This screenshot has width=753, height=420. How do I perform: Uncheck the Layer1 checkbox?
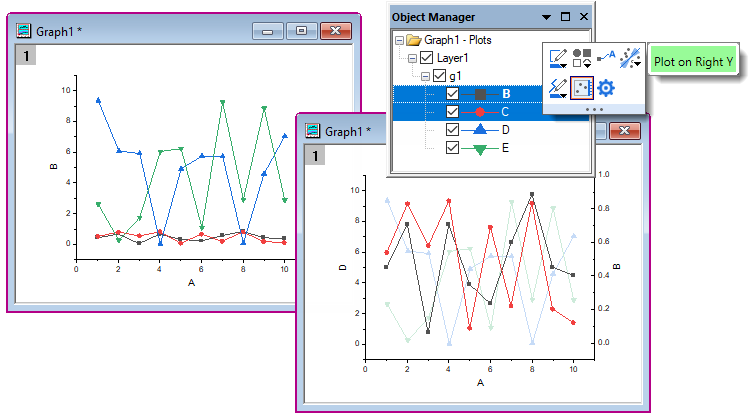tap(427, 58)
